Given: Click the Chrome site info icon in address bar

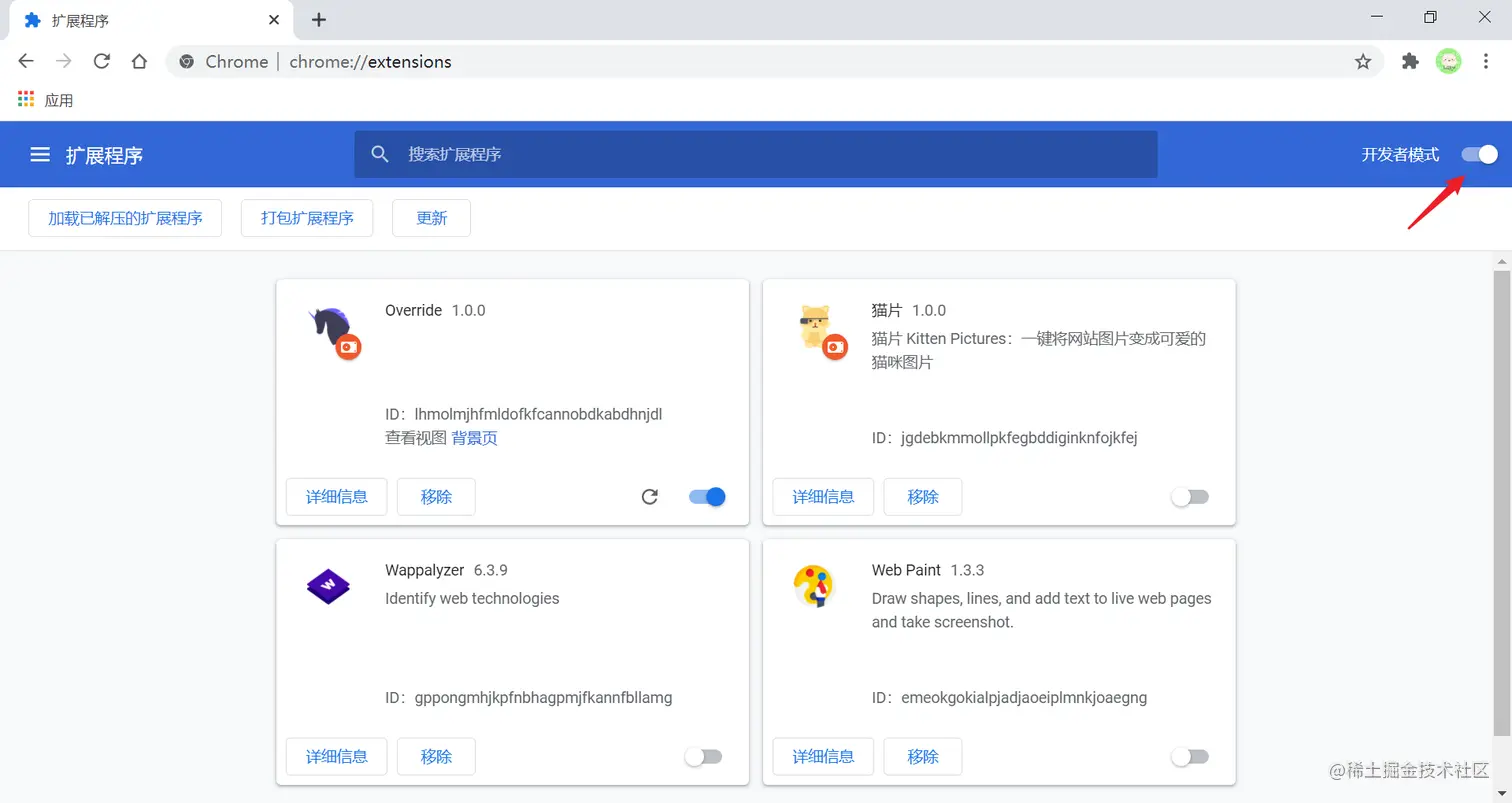Looking at the screenshot, I should [186, 62].
